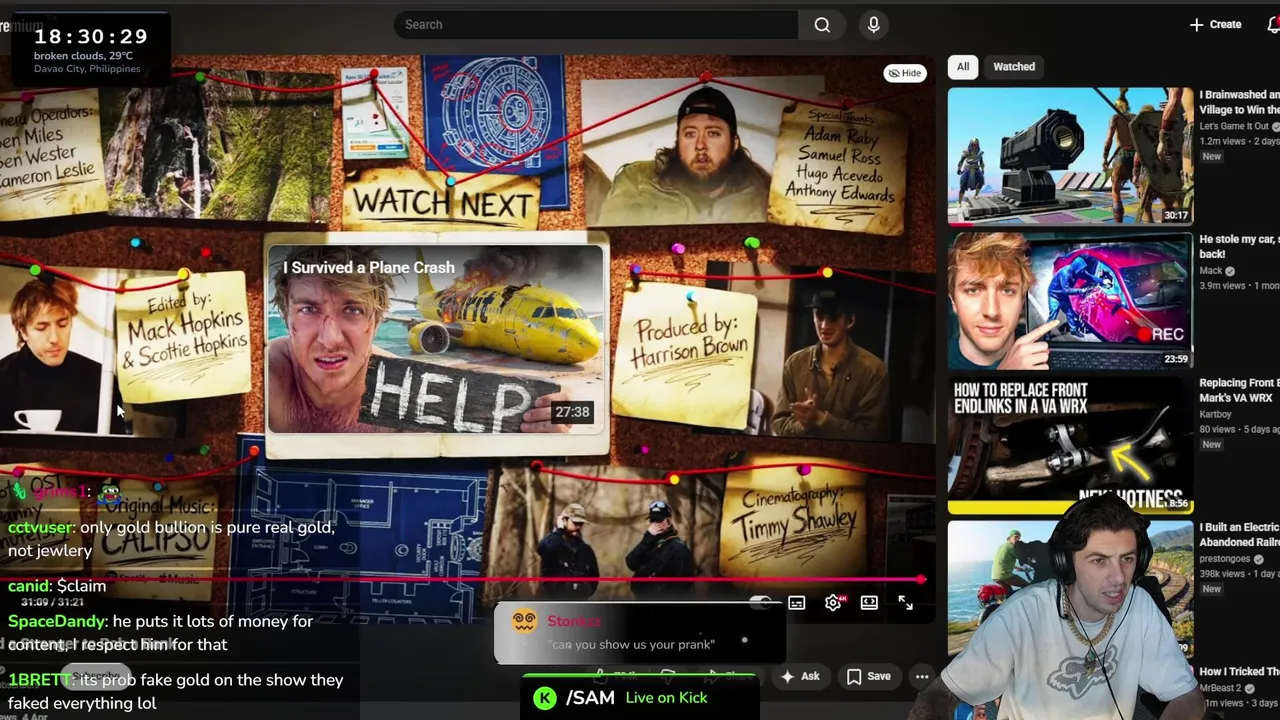Enter fullscreen mode
This screenshot has width=1280, height=720.
(x=905, y=603)
